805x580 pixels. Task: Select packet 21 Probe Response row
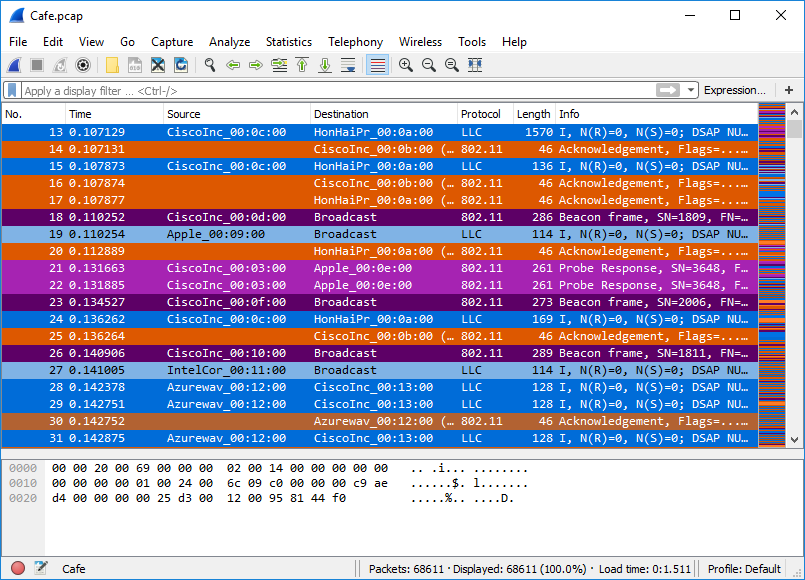pyautogui.click(x=380, y=268)
